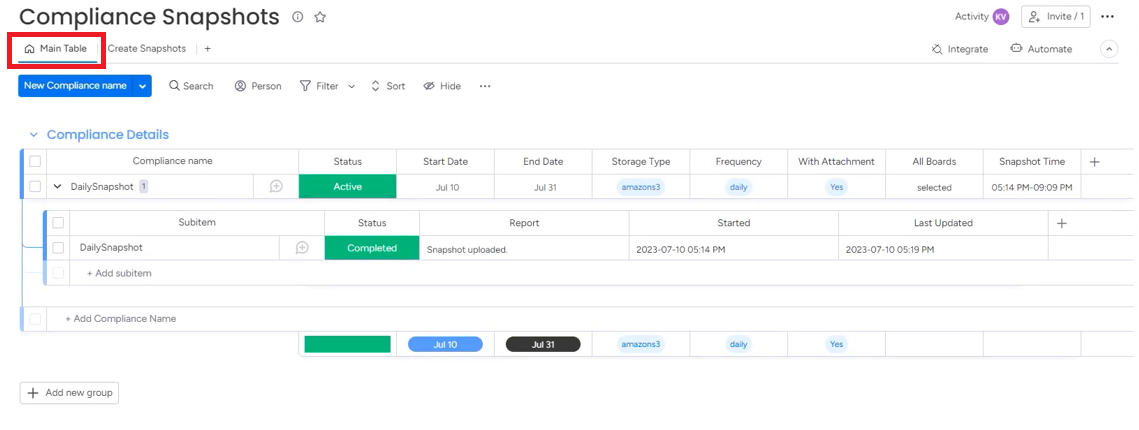Open the Activity log
Screen dimensions: 1139x430
click(x=971, y=17)
